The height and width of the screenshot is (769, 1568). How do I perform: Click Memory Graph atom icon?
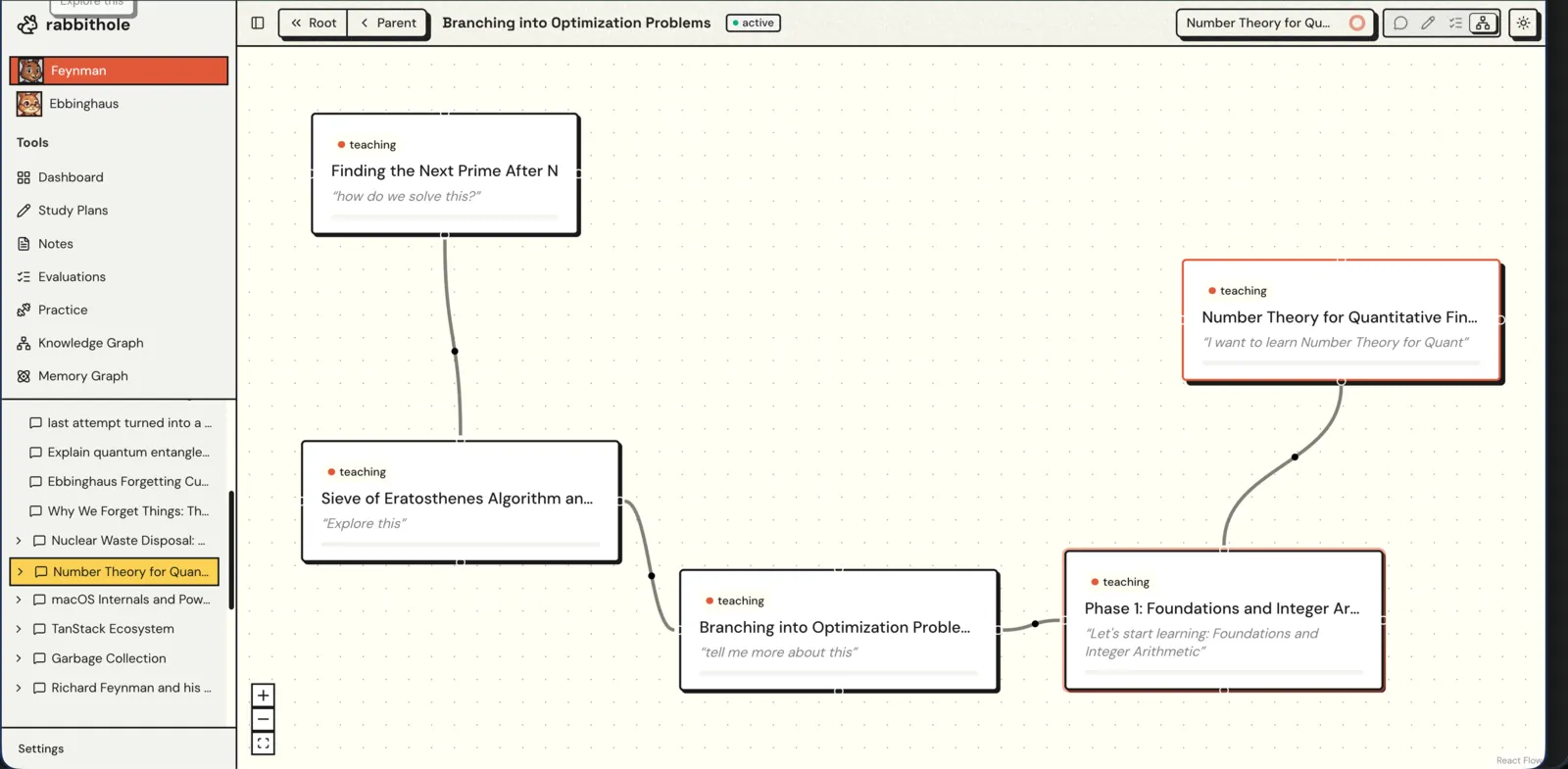24,376
